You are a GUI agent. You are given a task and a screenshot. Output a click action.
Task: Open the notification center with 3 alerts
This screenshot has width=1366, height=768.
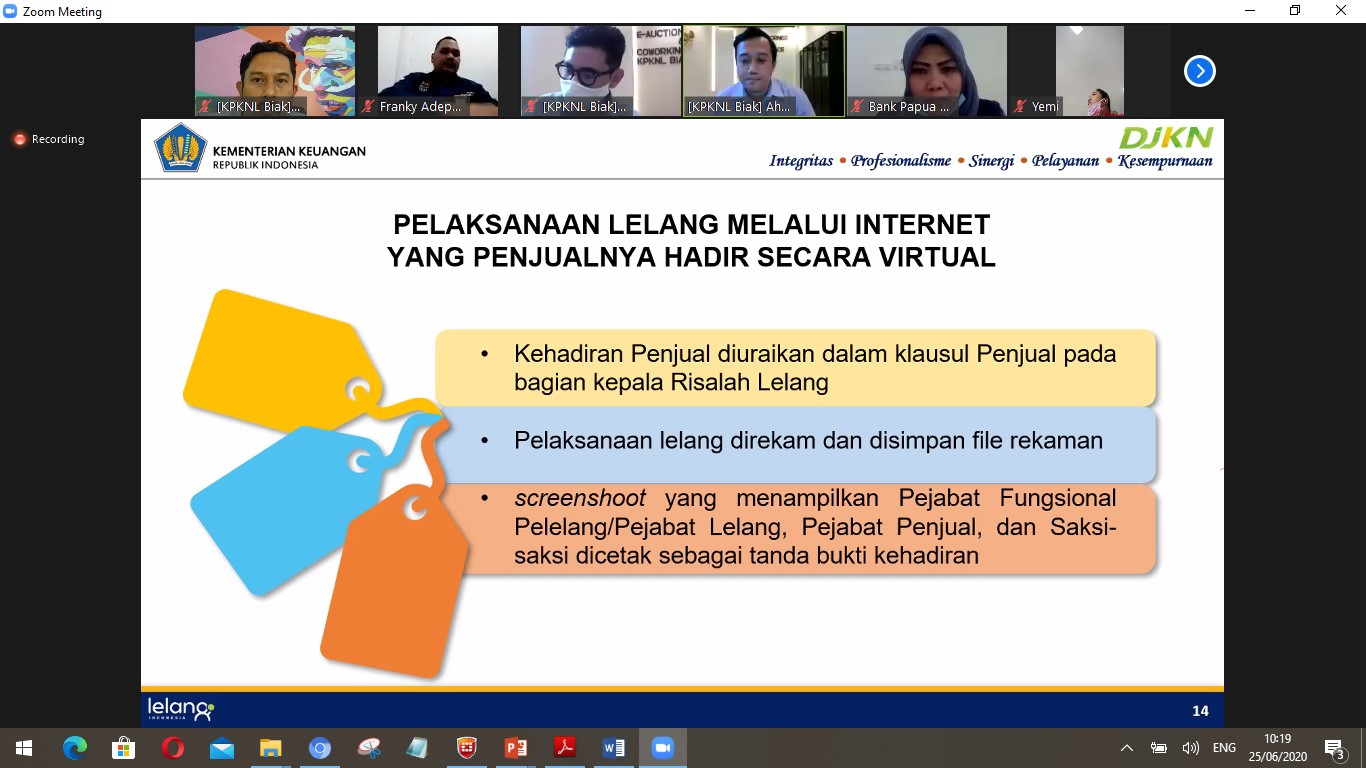(x=1334, y=748)
